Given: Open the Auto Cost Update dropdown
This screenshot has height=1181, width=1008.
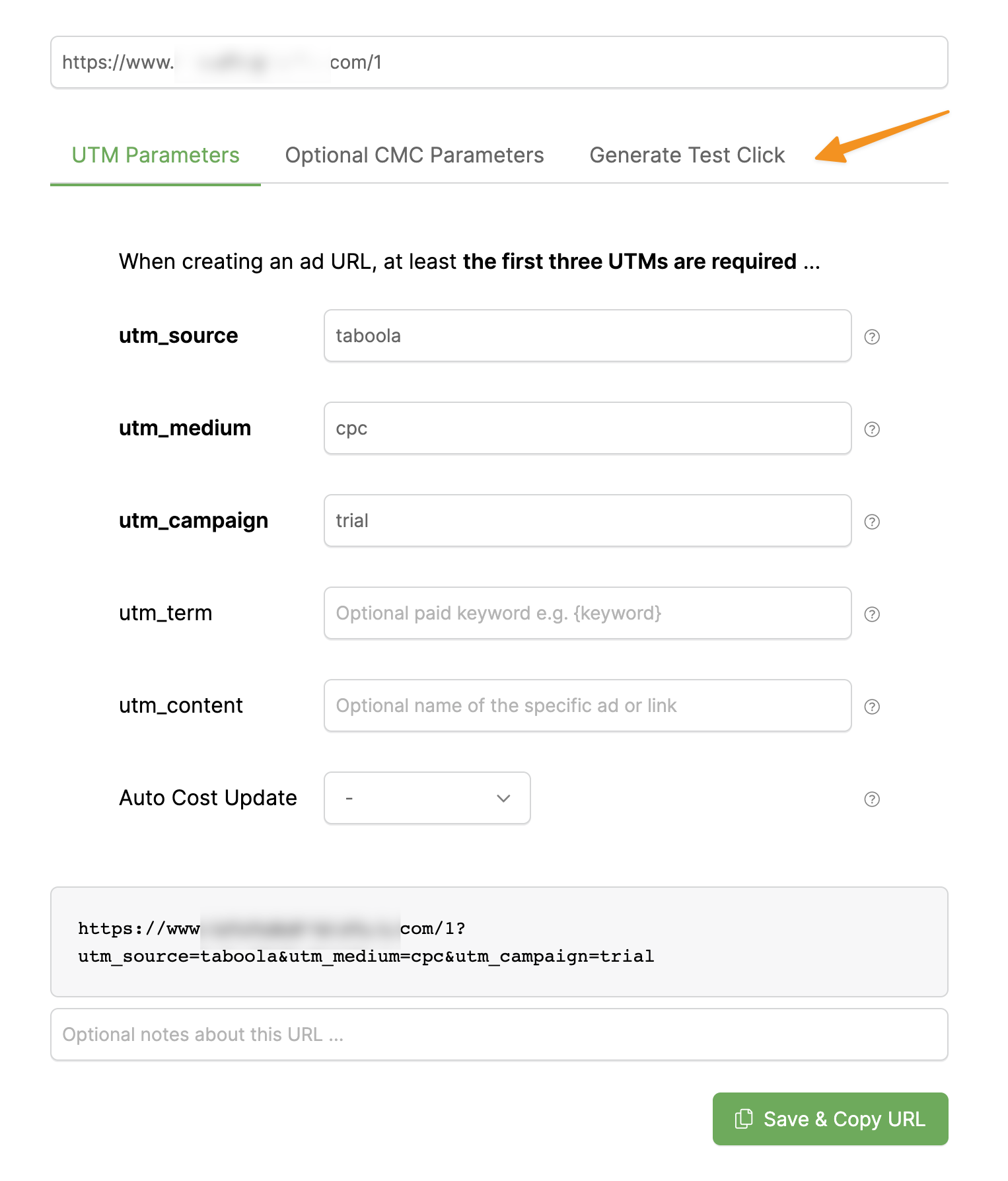Looking at the screenshot, I should 427,798.
